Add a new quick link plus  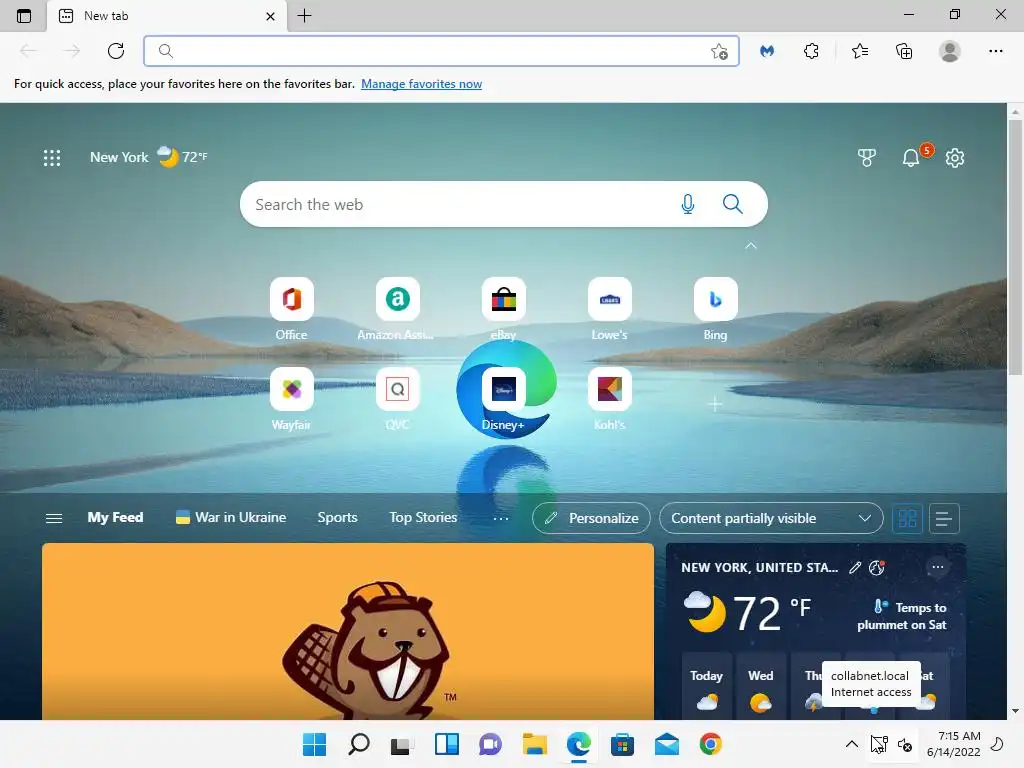(x=715, y=404)
